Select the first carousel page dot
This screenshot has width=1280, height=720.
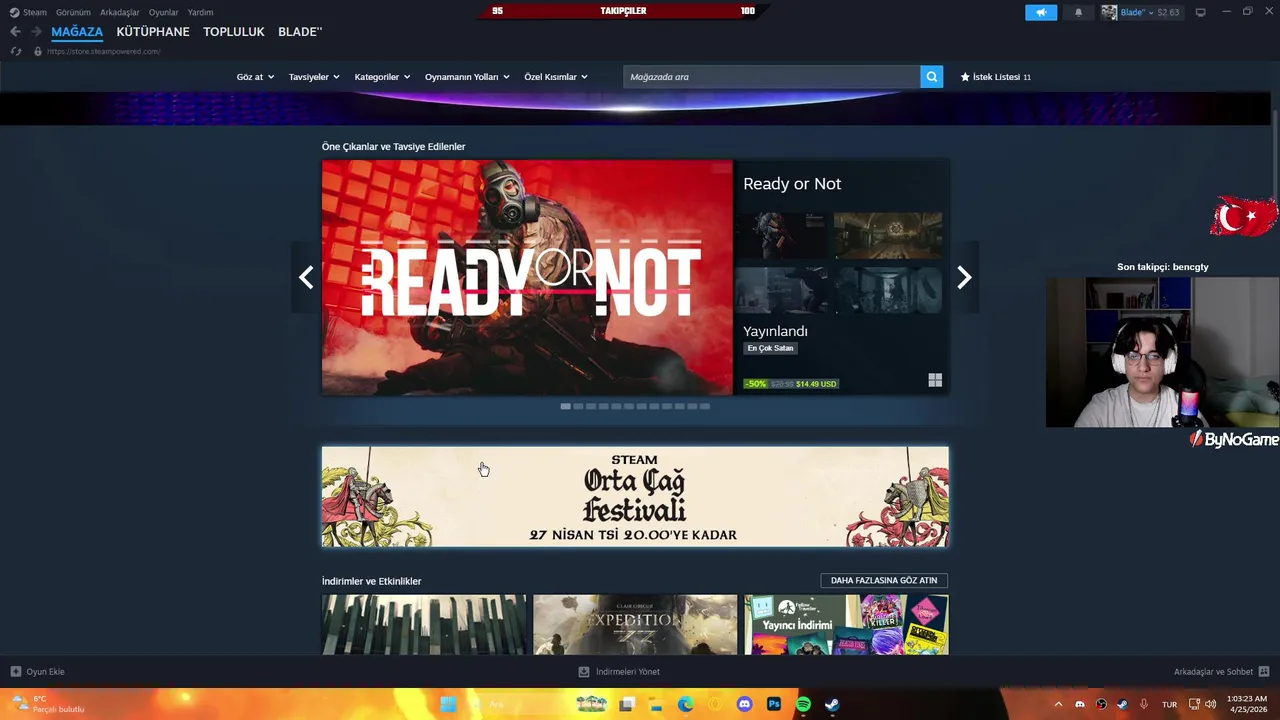pos(565,406)
